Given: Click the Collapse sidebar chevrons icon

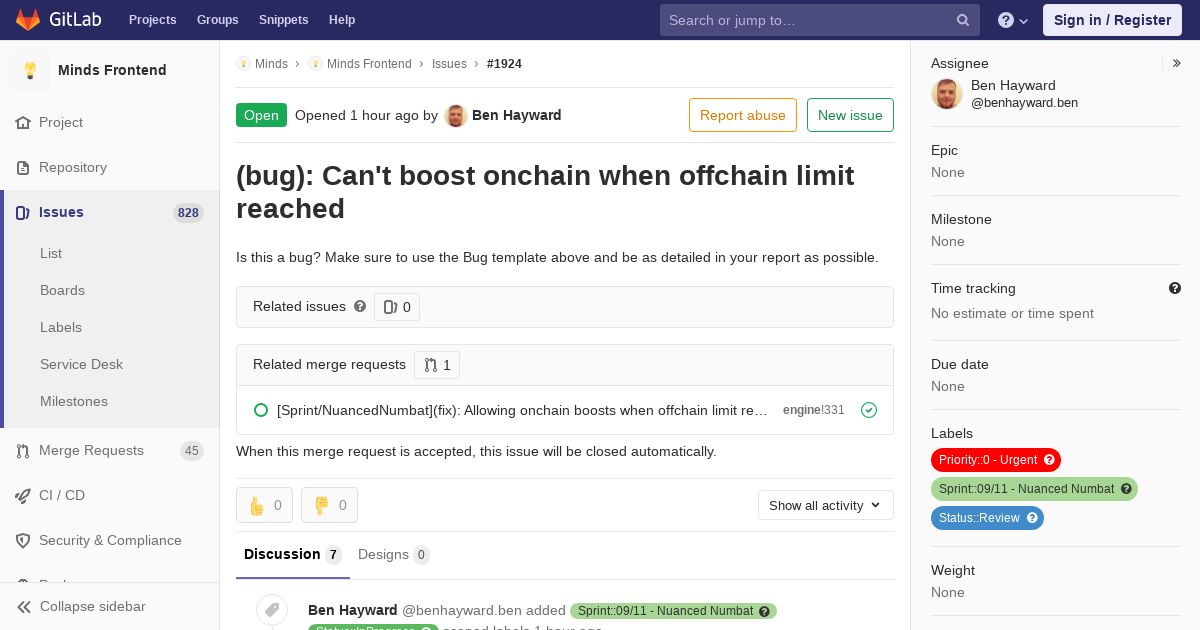Looking at the screenshot, I should coord(23,606).
